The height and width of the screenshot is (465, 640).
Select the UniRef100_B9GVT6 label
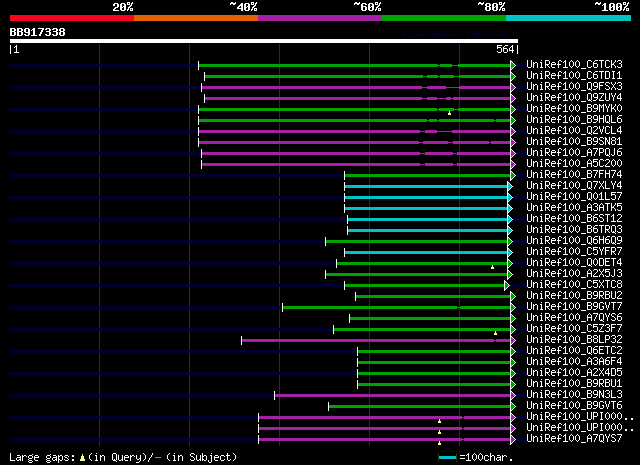pyautogui.click(x=574, y=406)
